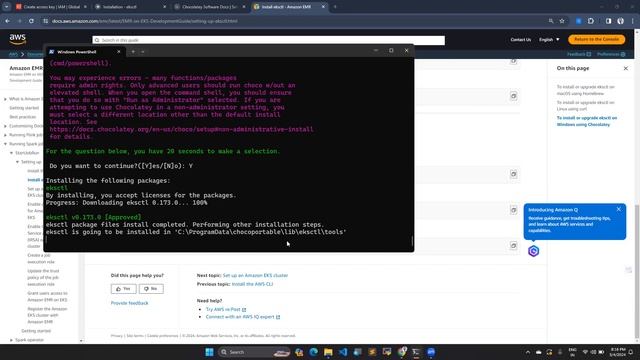Copy the first code block using copy icon

point(513,61)
